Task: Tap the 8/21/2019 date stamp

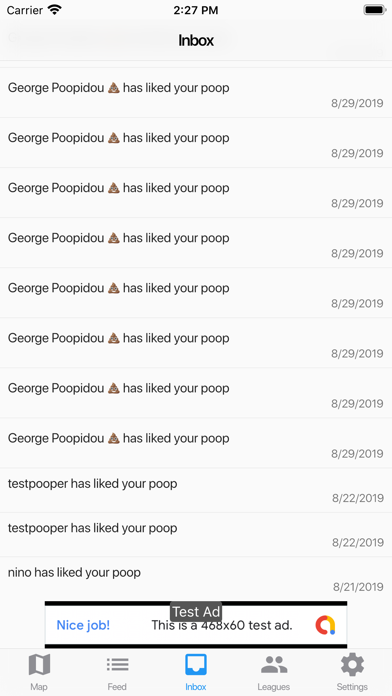Action: (x=358, y=587)
